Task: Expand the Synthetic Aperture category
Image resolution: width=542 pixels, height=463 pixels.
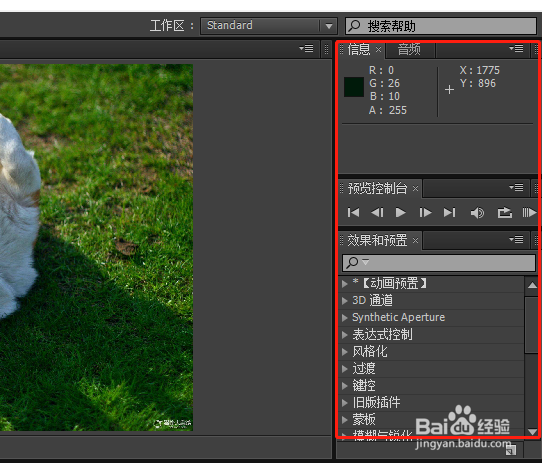Action: 344,318
